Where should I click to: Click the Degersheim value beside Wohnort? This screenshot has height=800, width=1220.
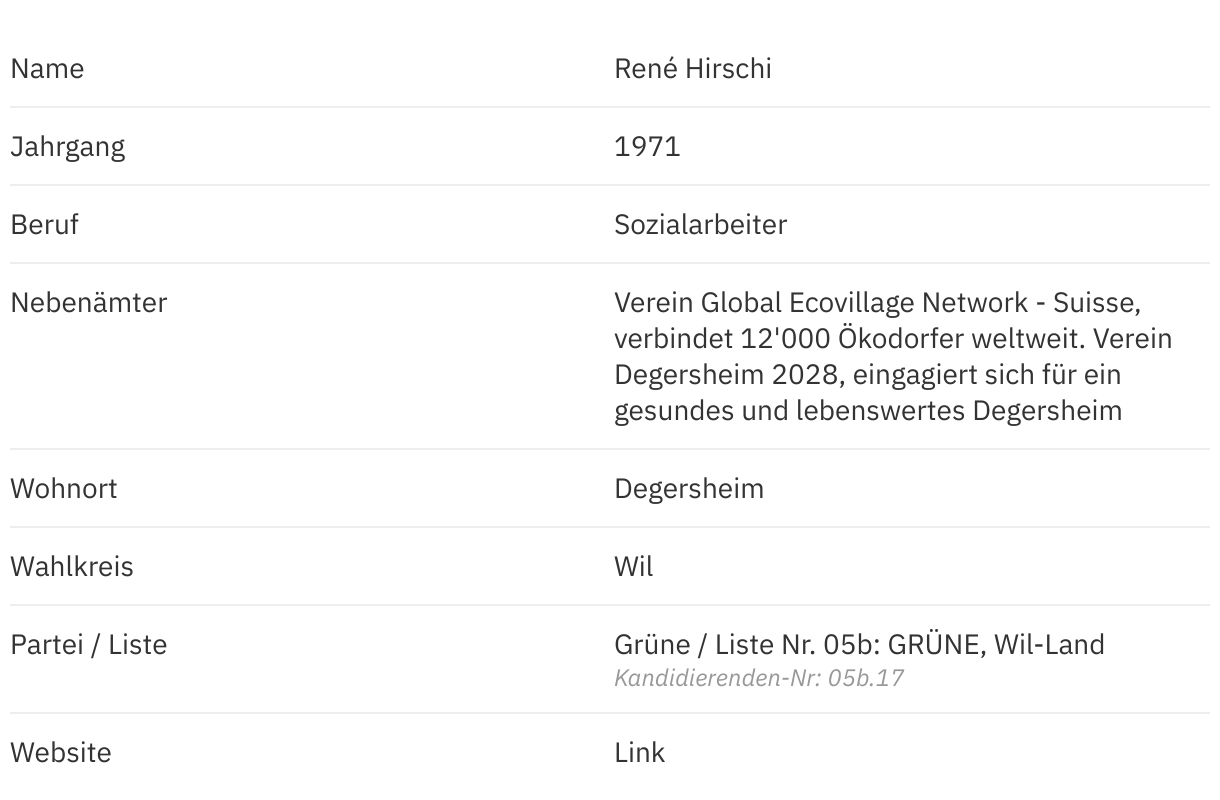pos(688,489)
